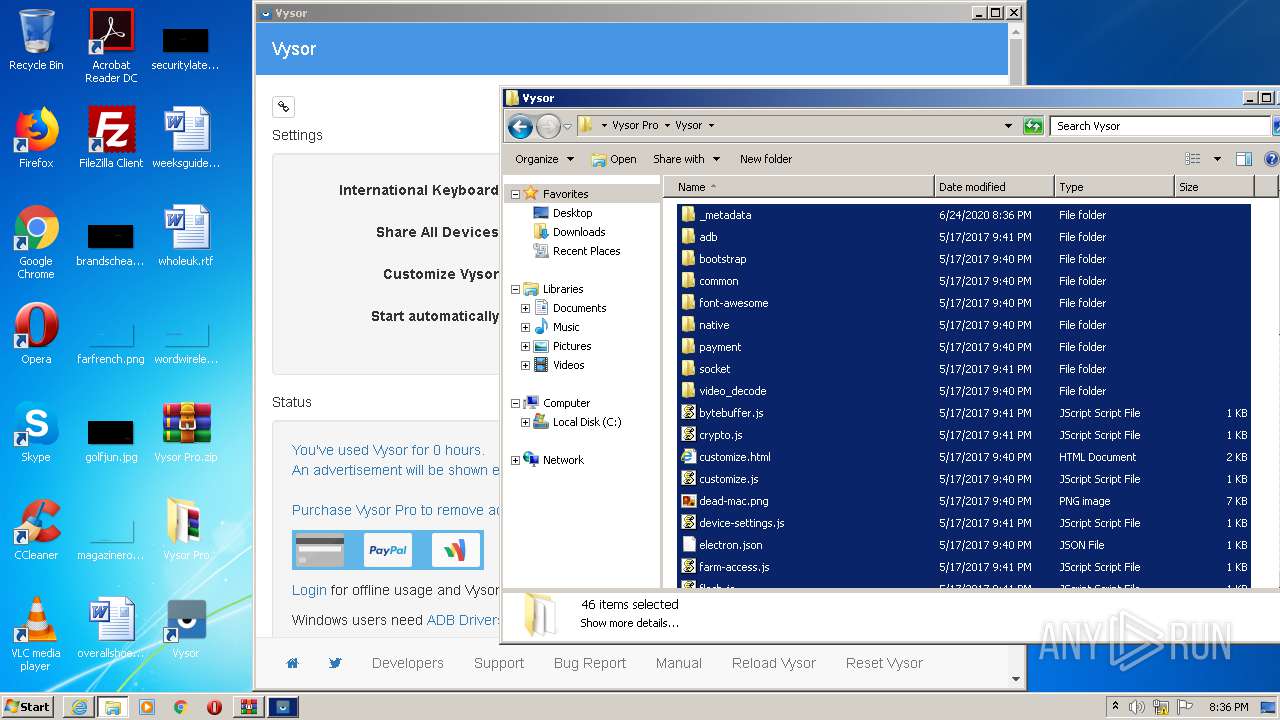Screen dimensions: 1280x720
Task: Sort by the Size column header
Action: click(1214, 187)
